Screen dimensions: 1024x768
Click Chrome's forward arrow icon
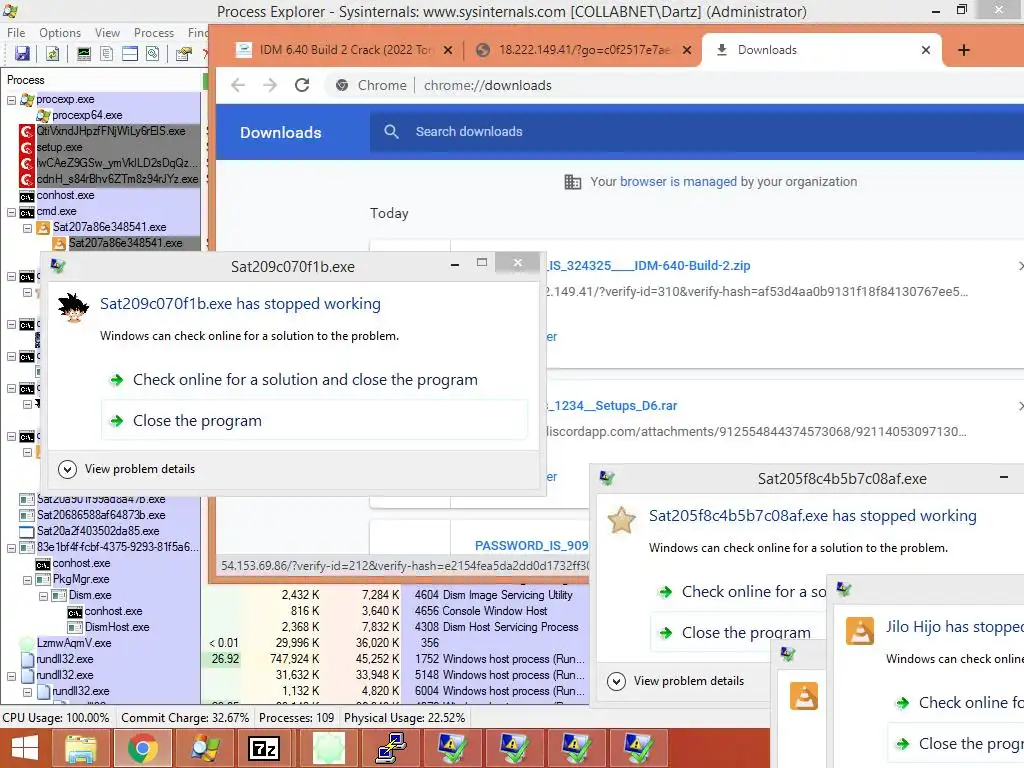click(270, 85)
